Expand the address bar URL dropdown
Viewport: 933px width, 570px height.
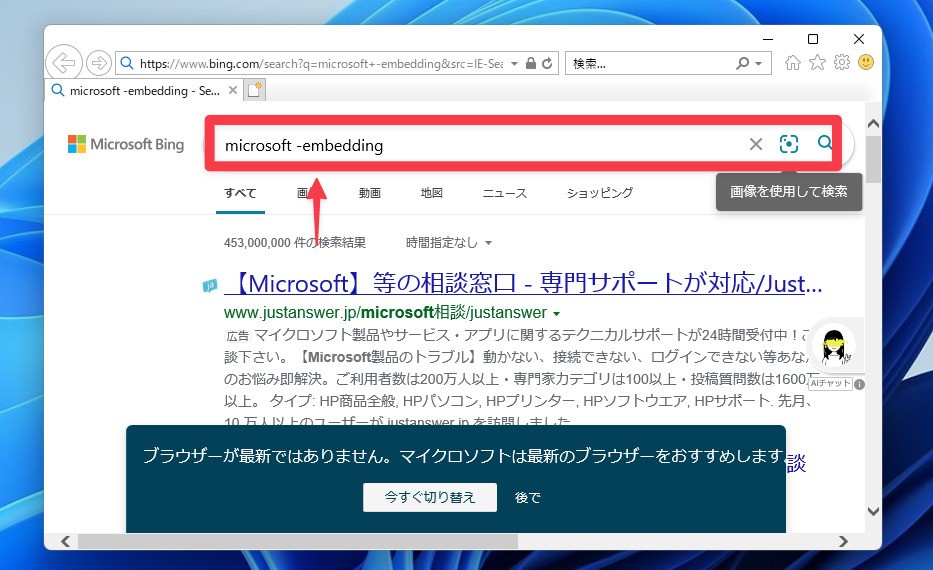[514, 63]
